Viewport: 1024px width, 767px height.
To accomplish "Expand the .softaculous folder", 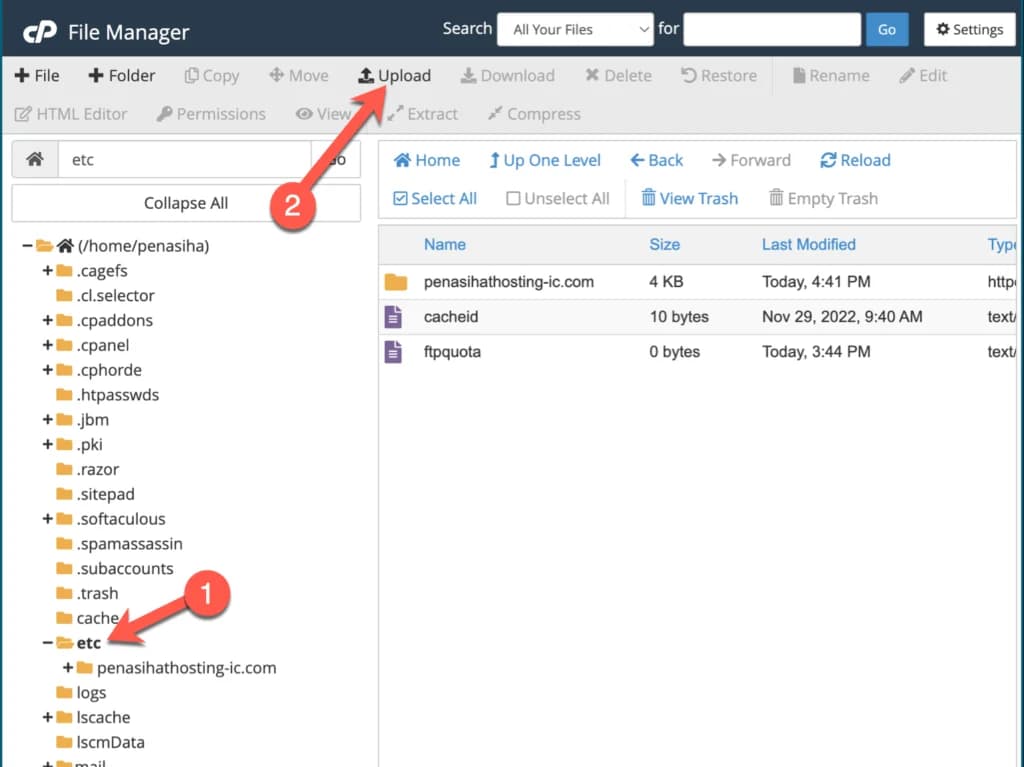I will click(49, 518).
